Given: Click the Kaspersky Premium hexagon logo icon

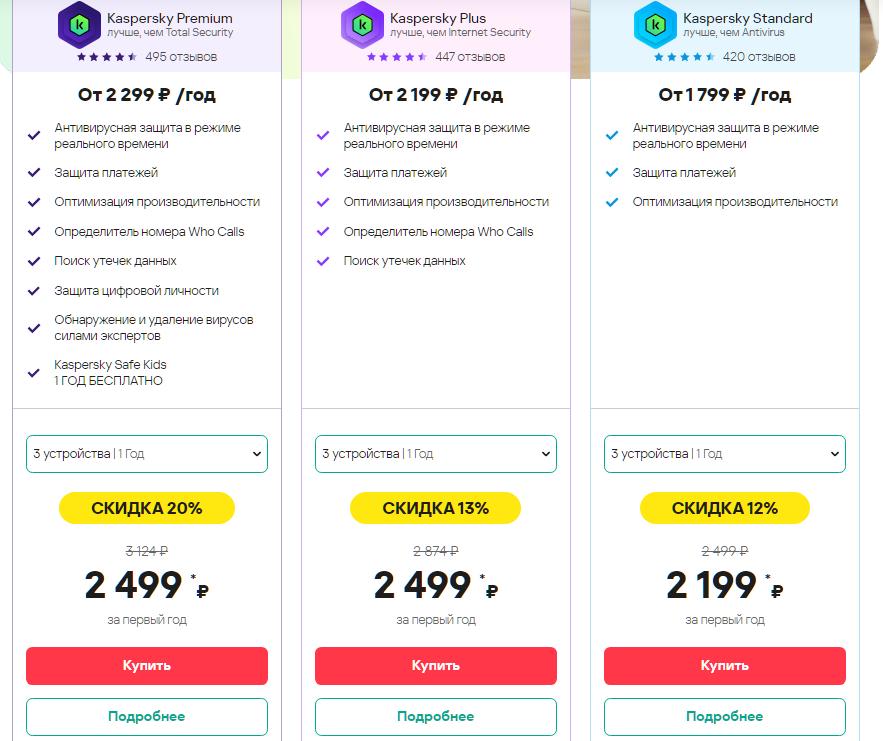Looking at the screenshot, I should click(x=78, y=25).
